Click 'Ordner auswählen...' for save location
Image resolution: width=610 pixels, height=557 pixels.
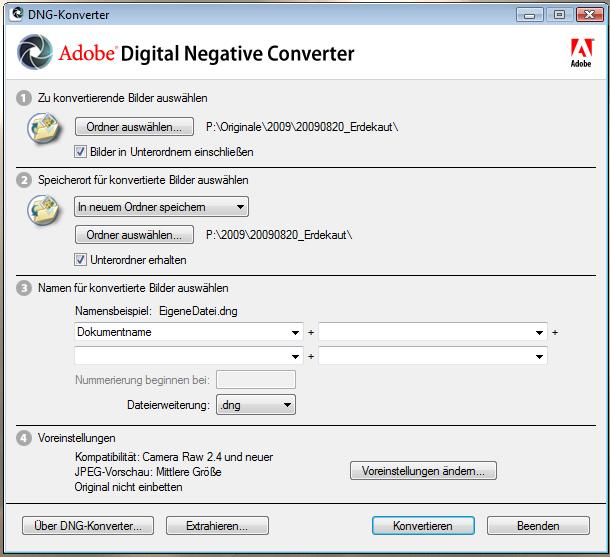pos(134,235)
